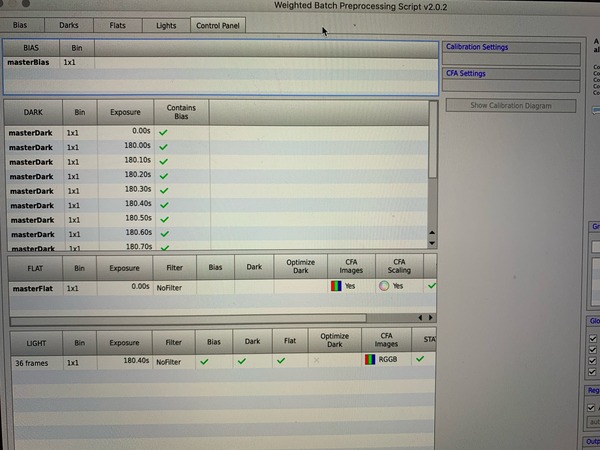The width and height of the screenshot is (600, 450).
Task: Select the masterBias row
Action: click(x=220, y=62)
